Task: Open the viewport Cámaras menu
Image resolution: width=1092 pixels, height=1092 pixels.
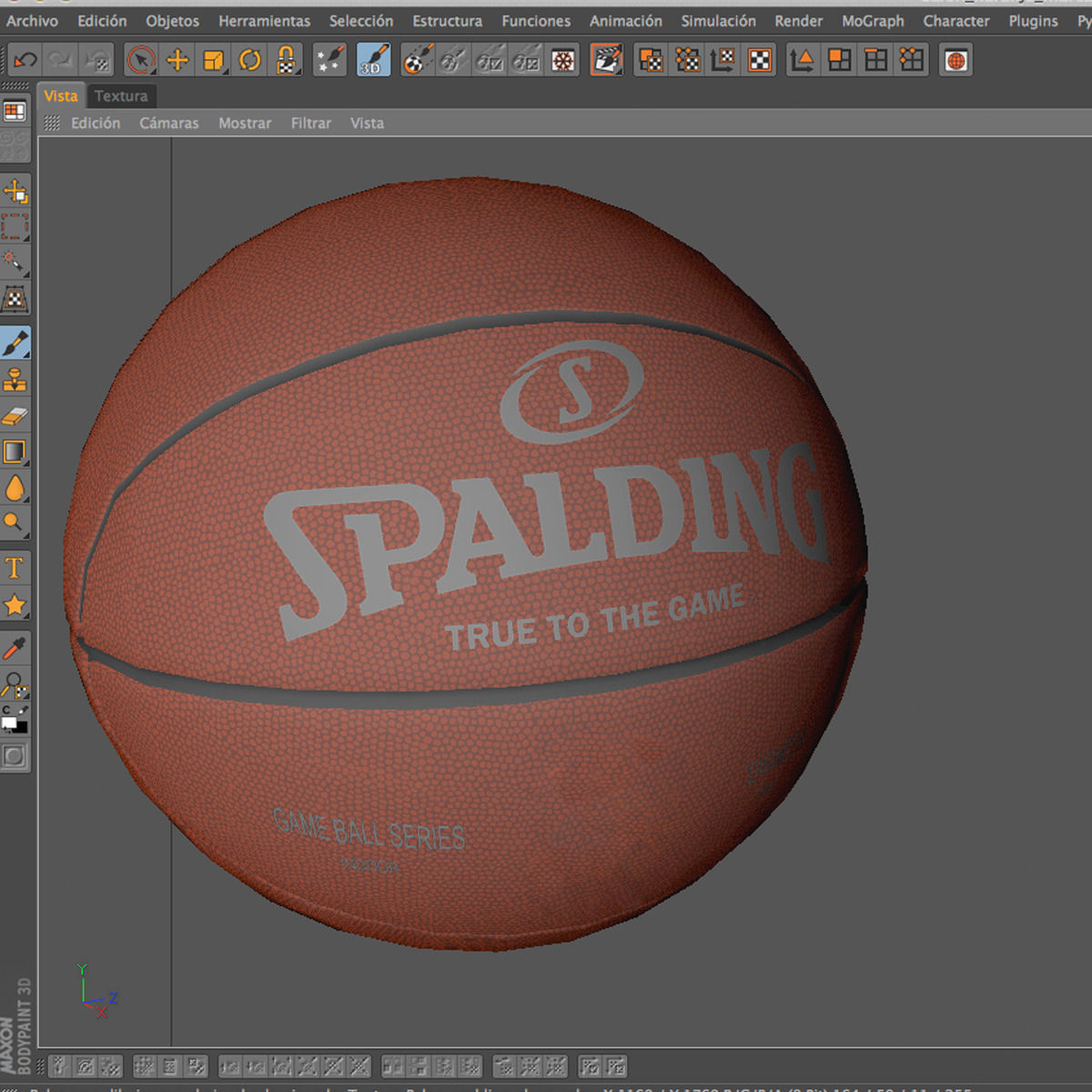Action: coord(168,123)
